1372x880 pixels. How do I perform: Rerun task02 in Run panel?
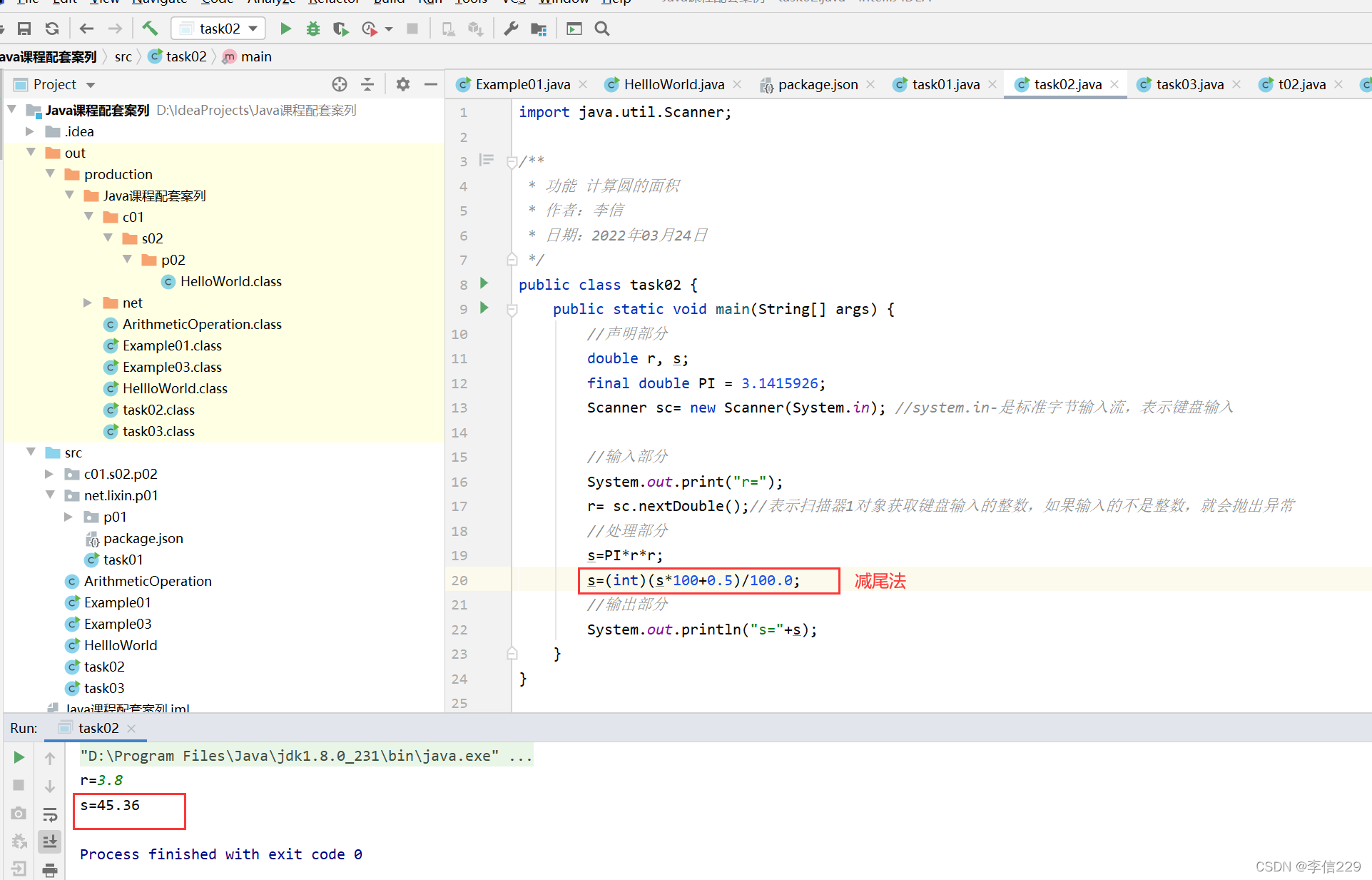19,757
